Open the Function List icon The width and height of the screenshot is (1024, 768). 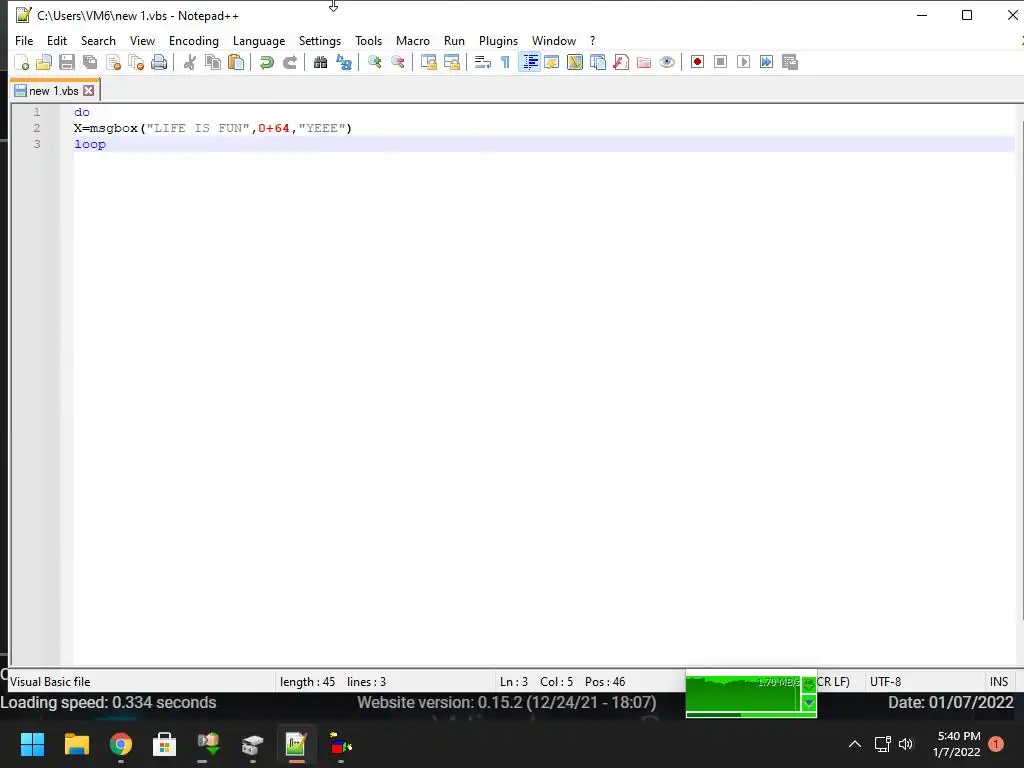[x=621, y=62]
